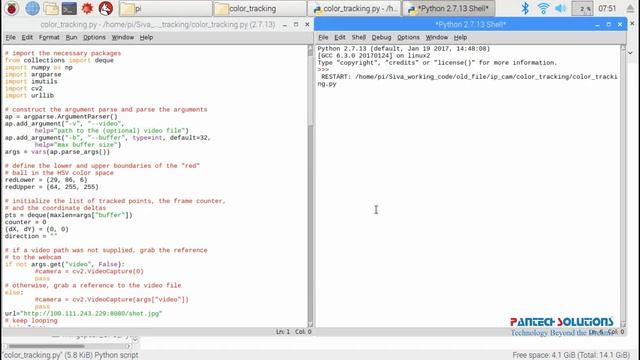Viewport: 640px width, 360px height.
Task: Click the 'import cv2' line in editor
Action: tap(24, 88)
